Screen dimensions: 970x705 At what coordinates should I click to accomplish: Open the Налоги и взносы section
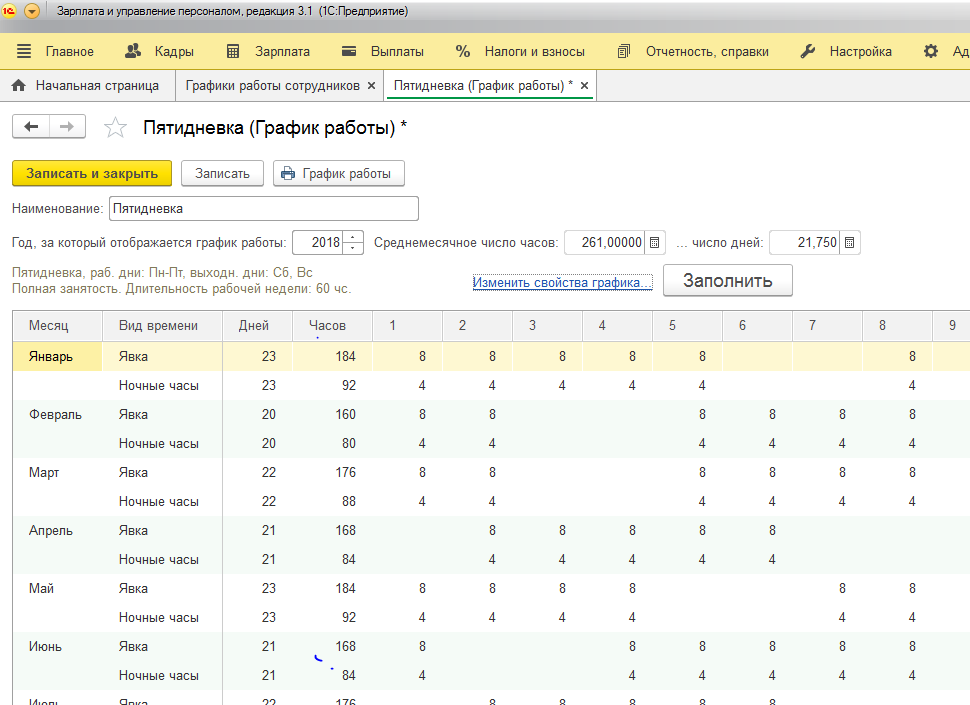pyautogui.click(x=520, y=51)
